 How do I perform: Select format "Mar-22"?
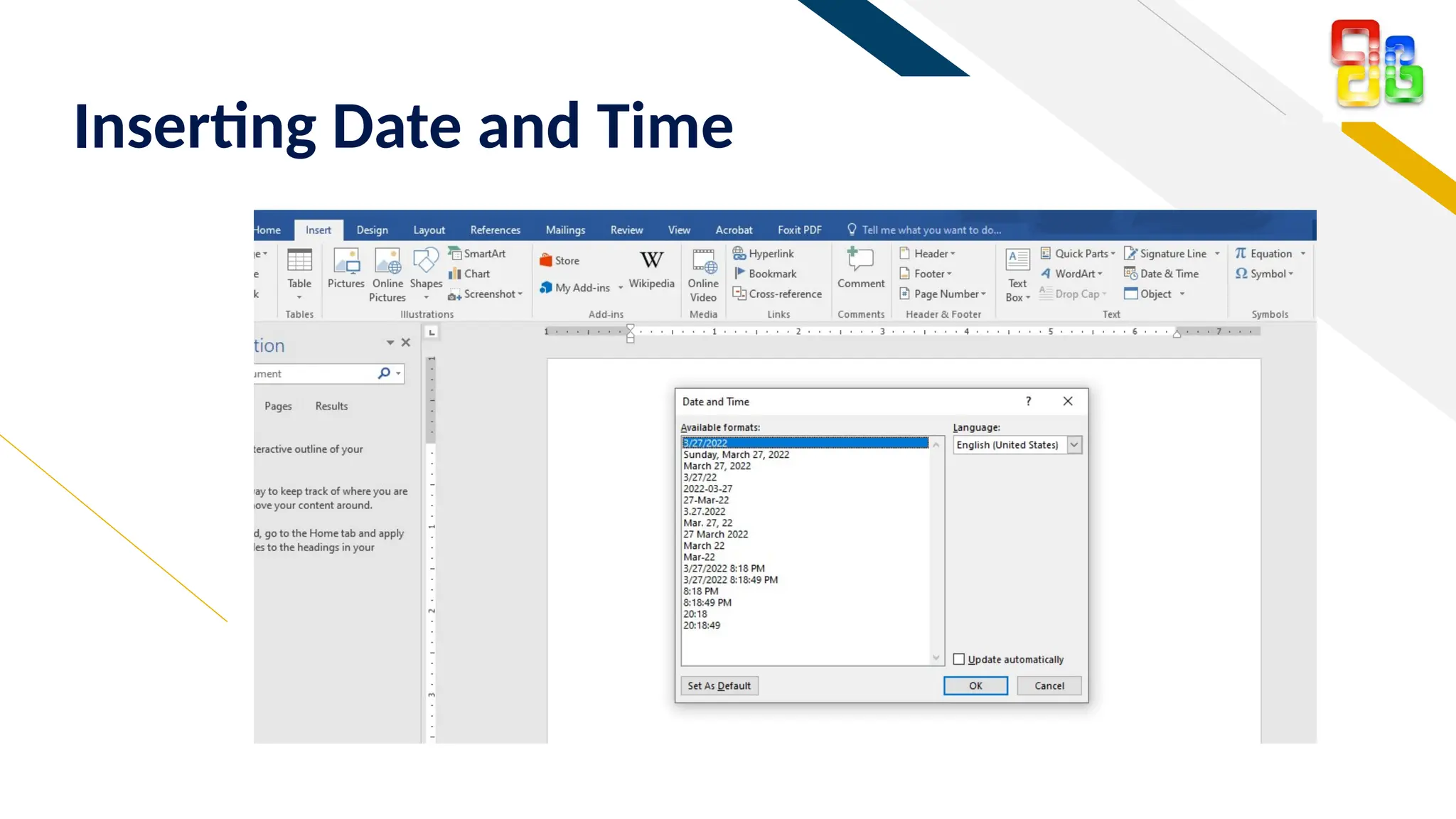805,557
